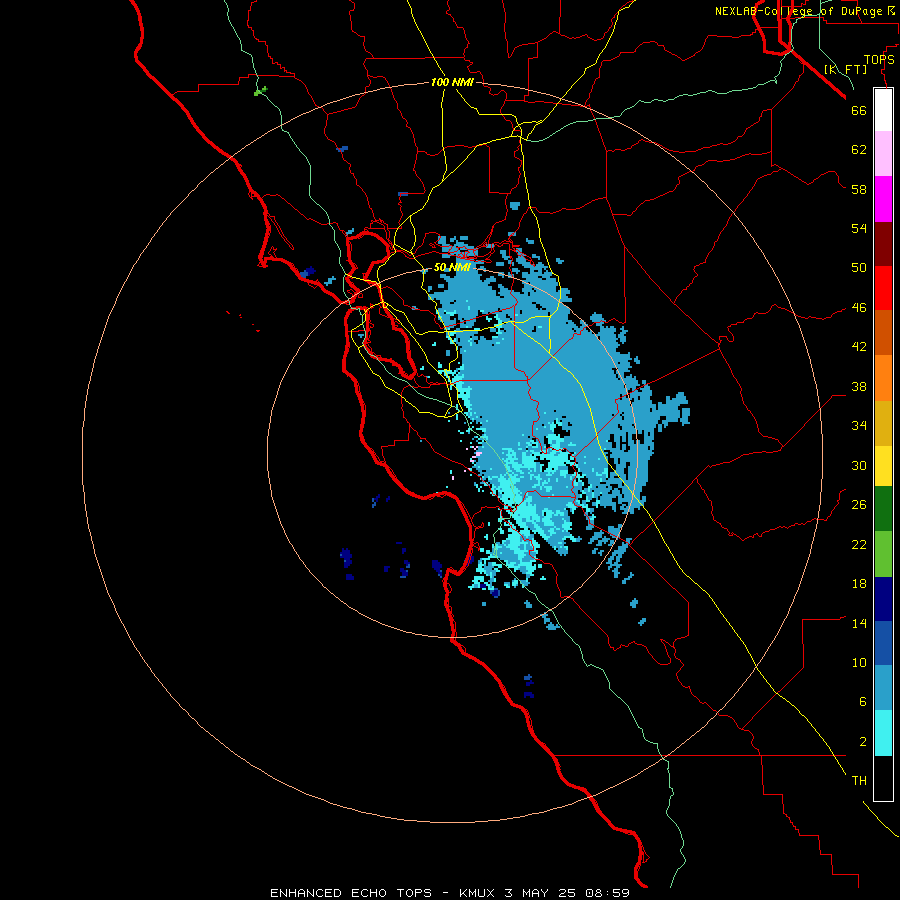Pick the dark green legend swatch
The image size is (900, 900).
[883, 509]
